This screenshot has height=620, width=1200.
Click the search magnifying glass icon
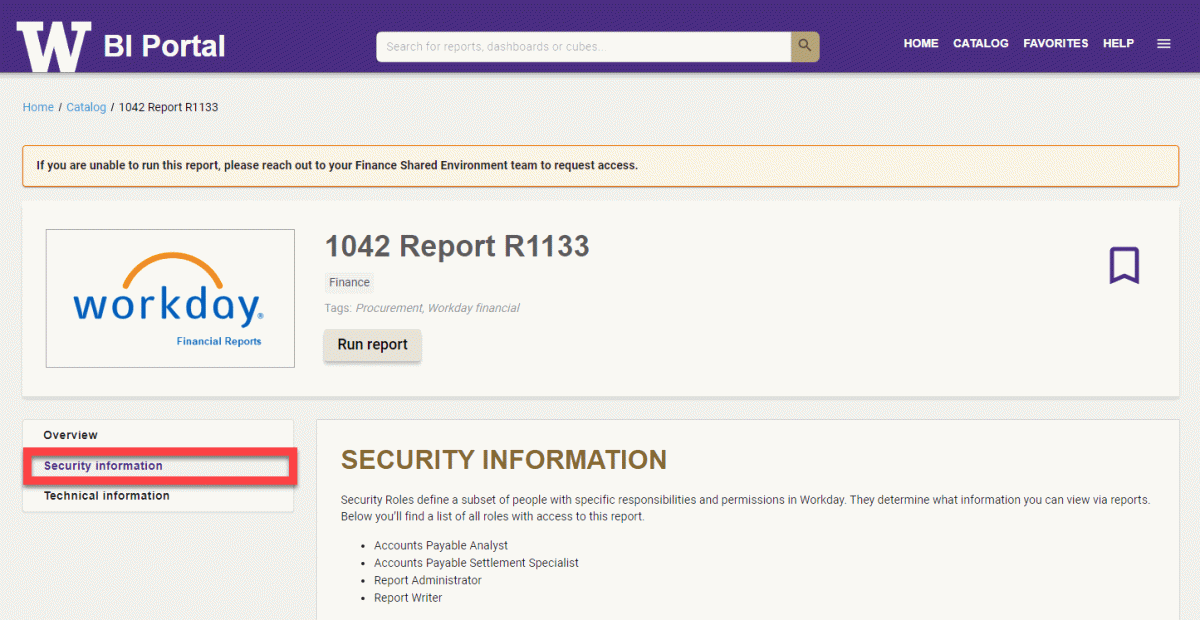point(804,46)
